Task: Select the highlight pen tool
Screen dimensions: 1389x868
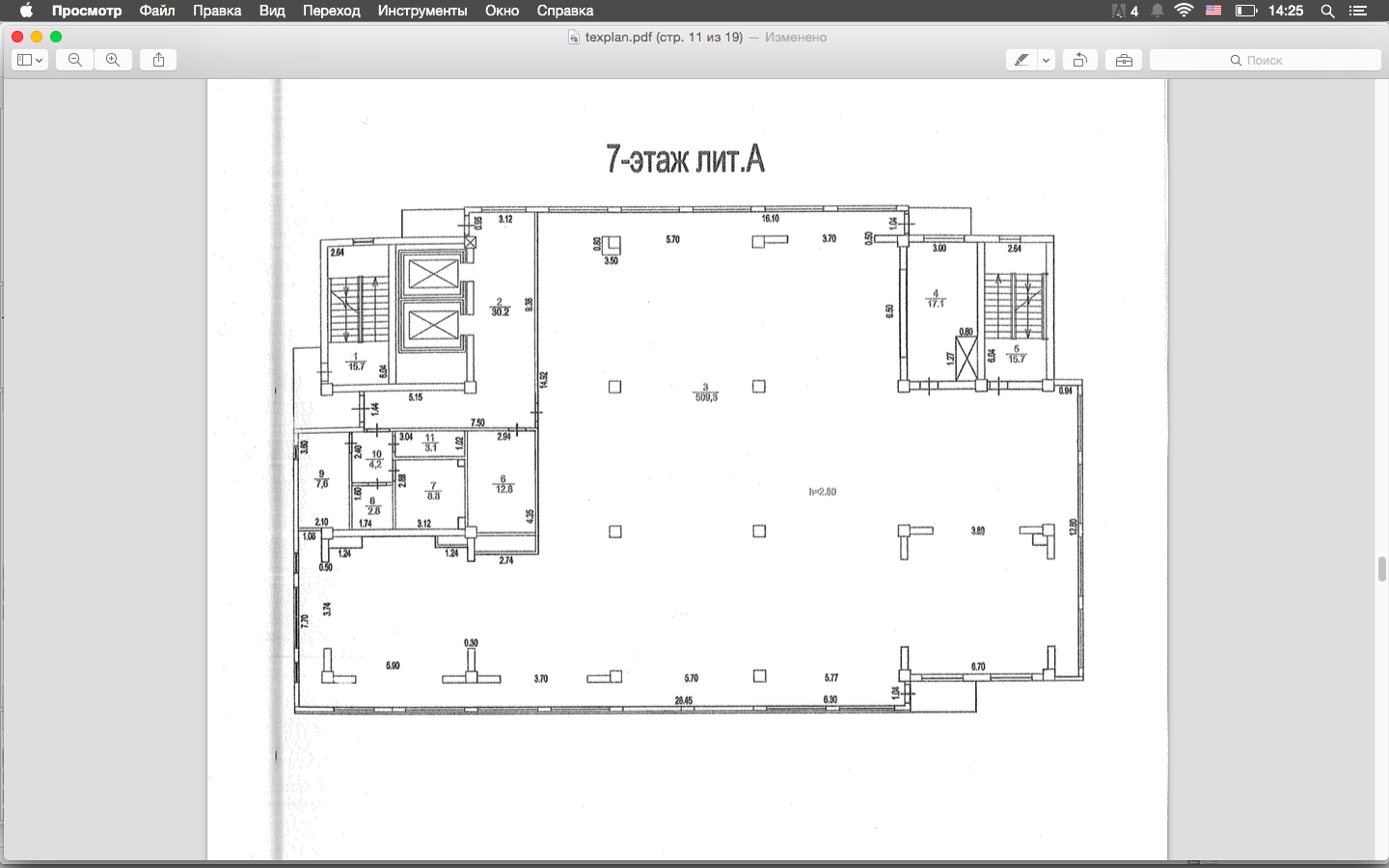Action: click(x=1021, y=60)
